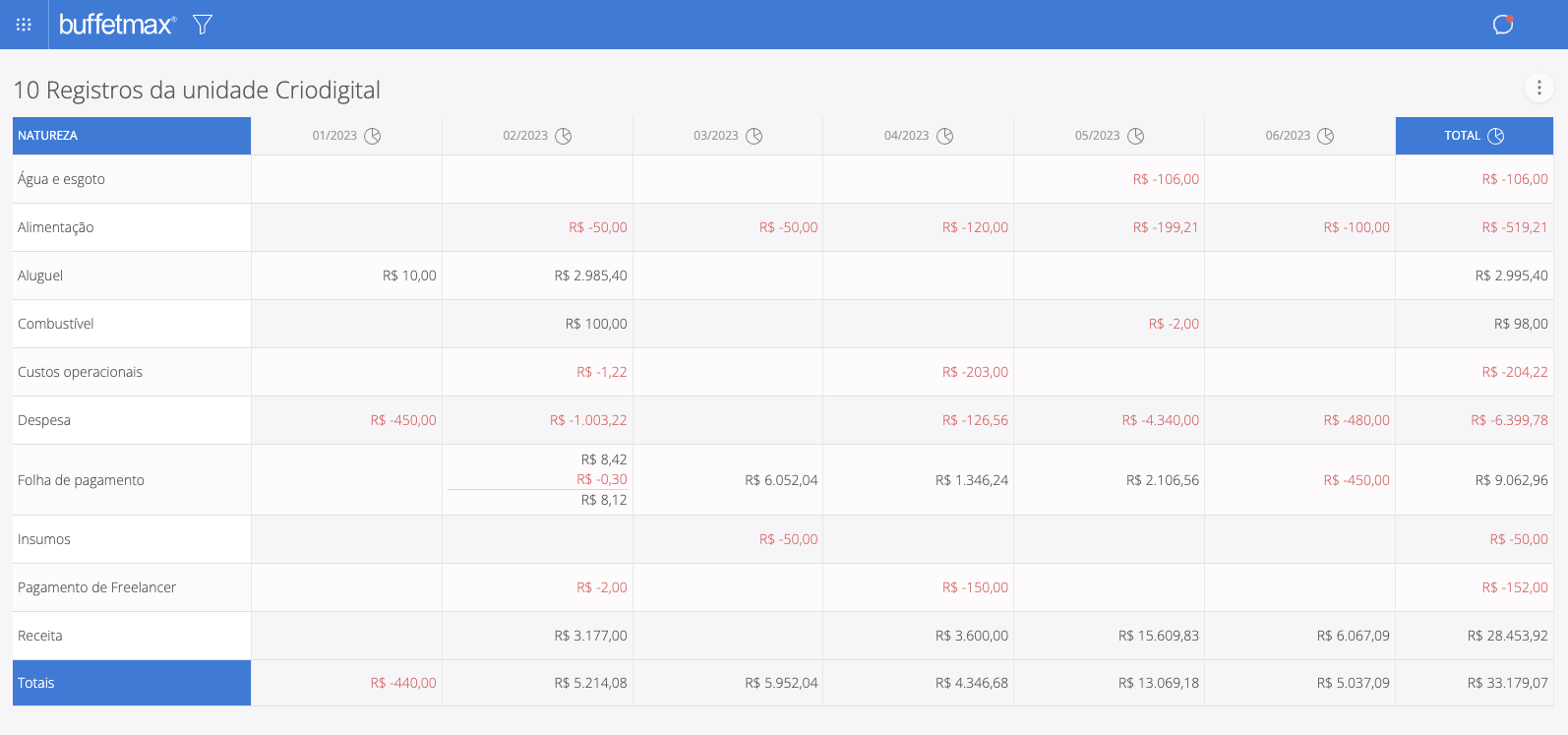Viewport: 1568px width, 735px height.
Task: Select the Água e esgoto row label
Action: [x=61, y=179]
